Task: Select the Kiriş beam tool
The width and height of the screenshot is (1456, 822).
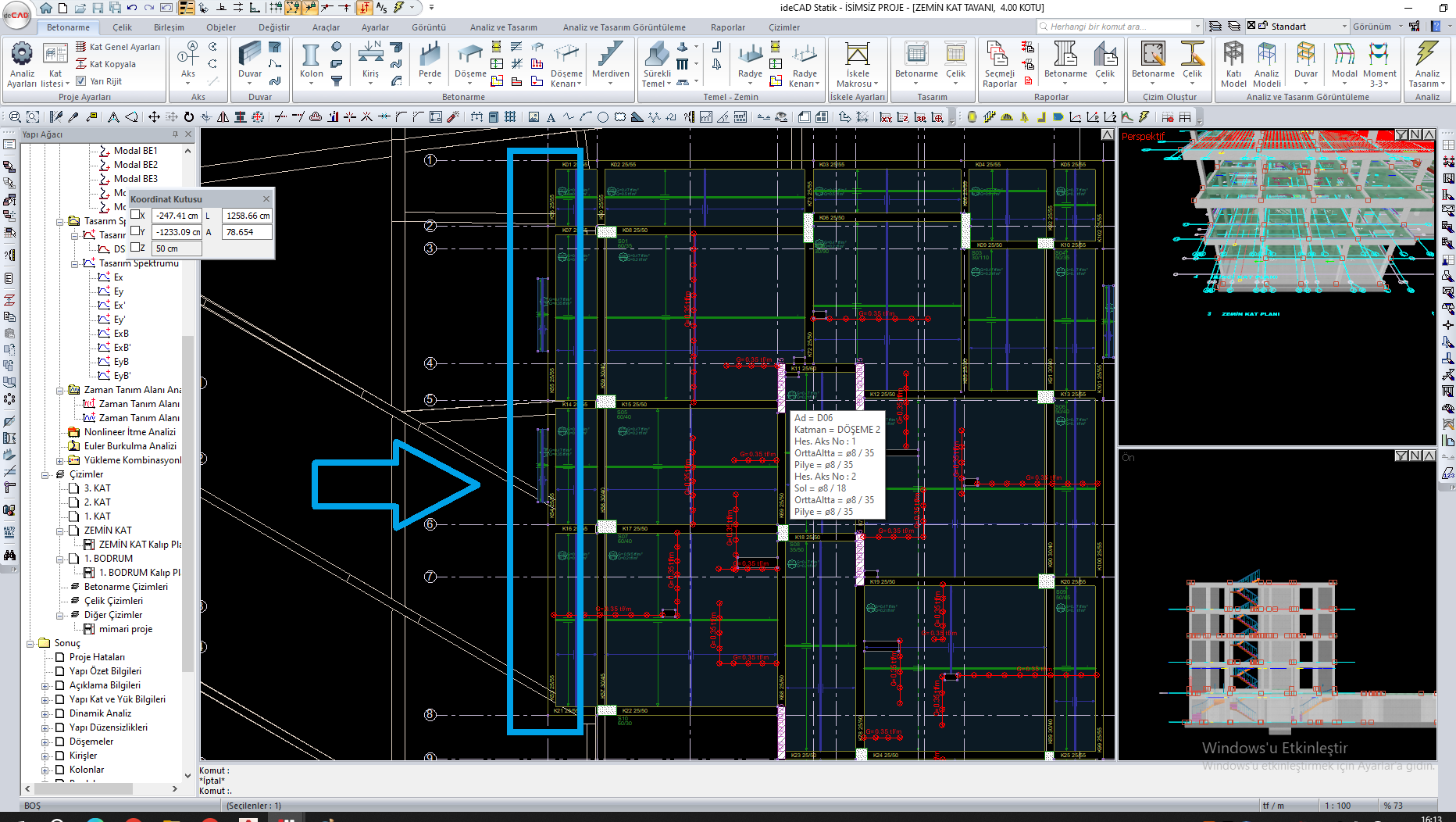Action: (x=370, y=61)
